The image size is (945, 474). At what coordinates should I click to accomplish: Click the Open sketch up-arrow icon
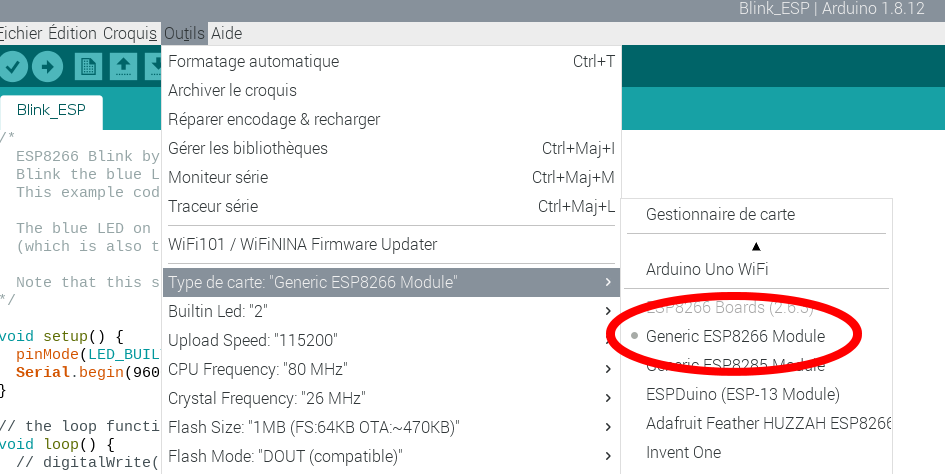pyautogui.click(x=122, y=66)
